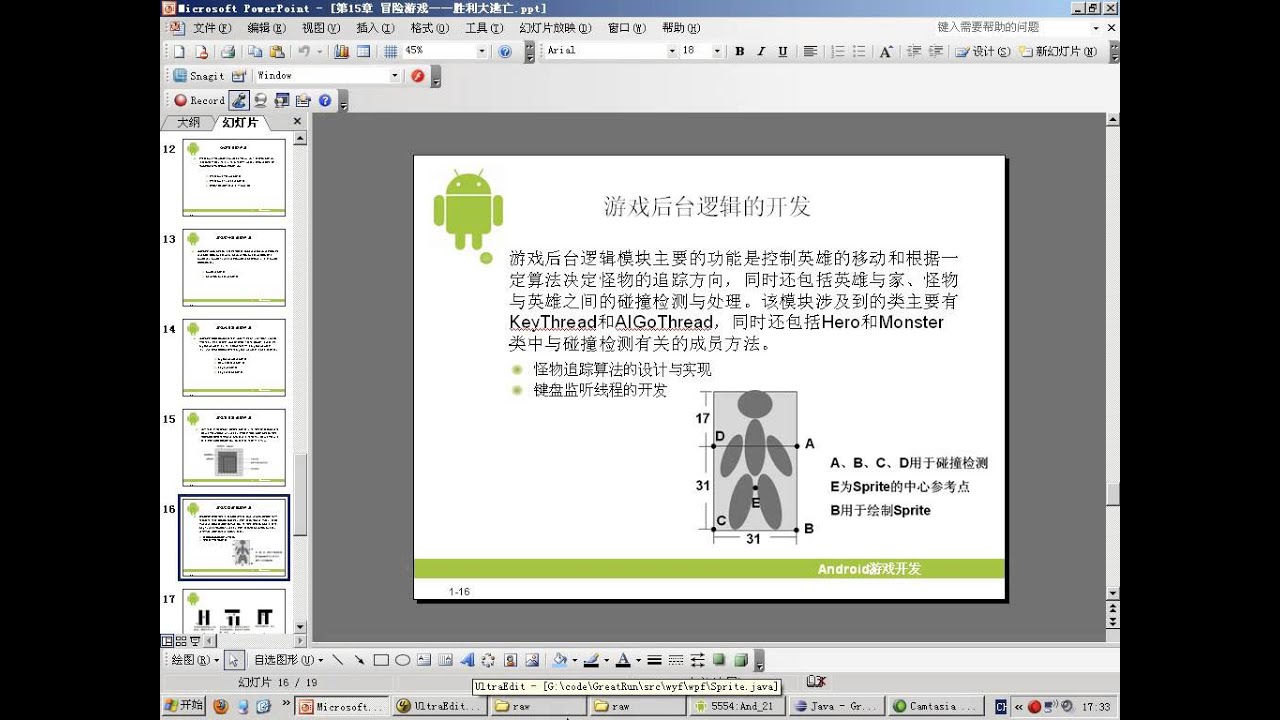
Task: Click the Print icon in toolbar
Action: pos(228,52)
